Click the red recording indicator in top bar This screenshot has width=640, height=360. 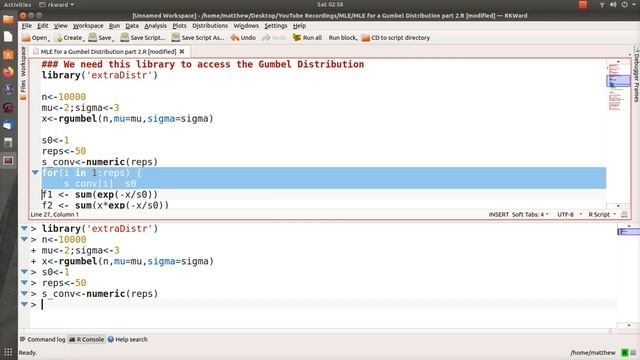583,4
